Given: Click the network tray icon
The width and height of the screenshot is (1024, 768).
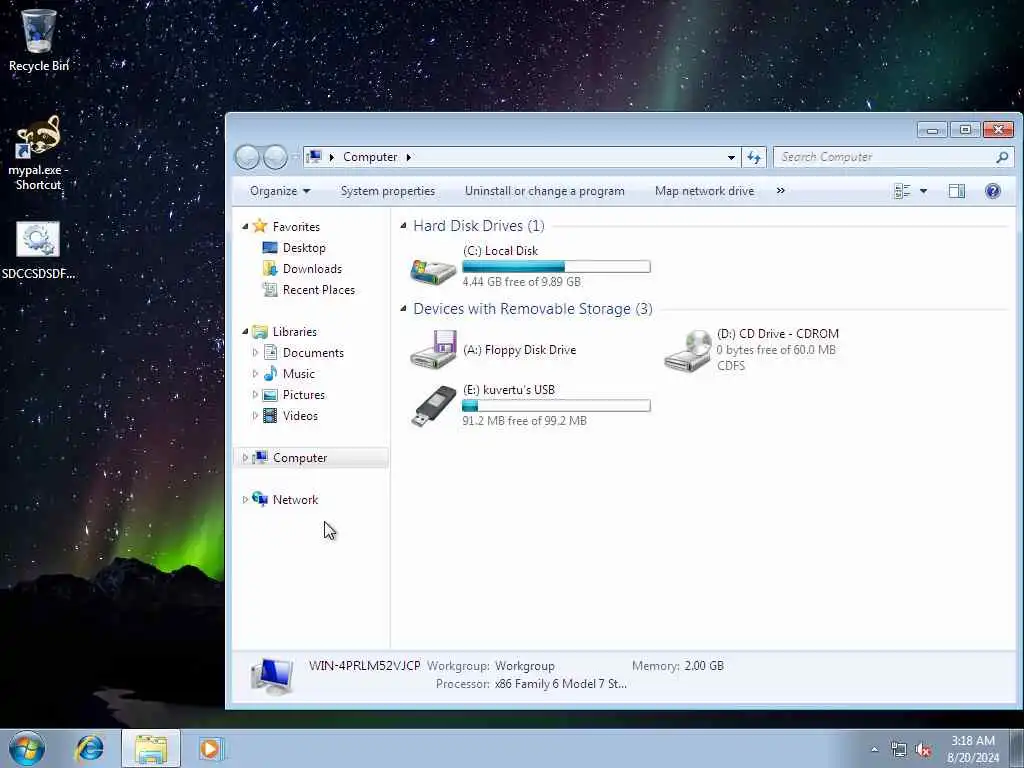Looking at the screenshot, I should pyautogui.click(x=899, y=750).
